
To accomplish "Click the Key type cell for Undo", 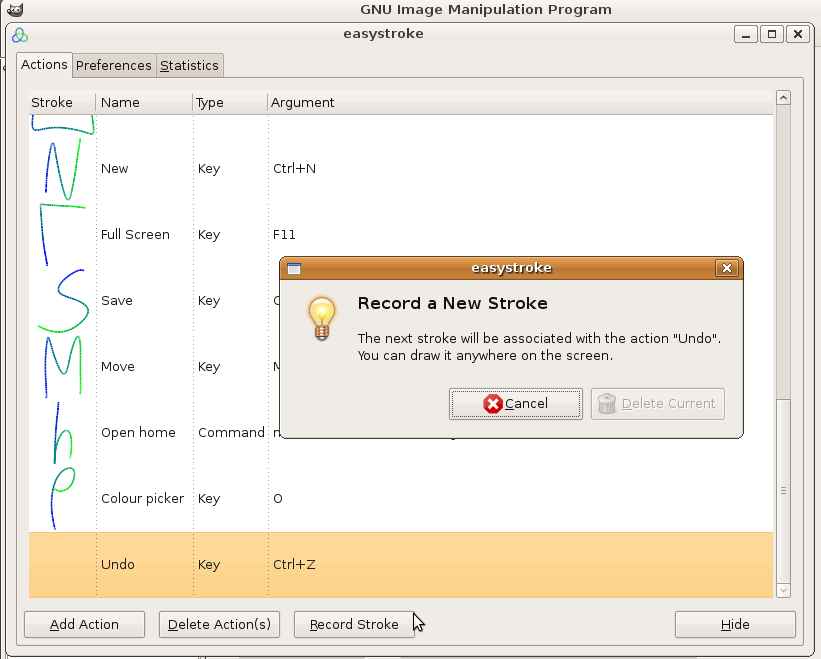I will (x=209, y=565).
